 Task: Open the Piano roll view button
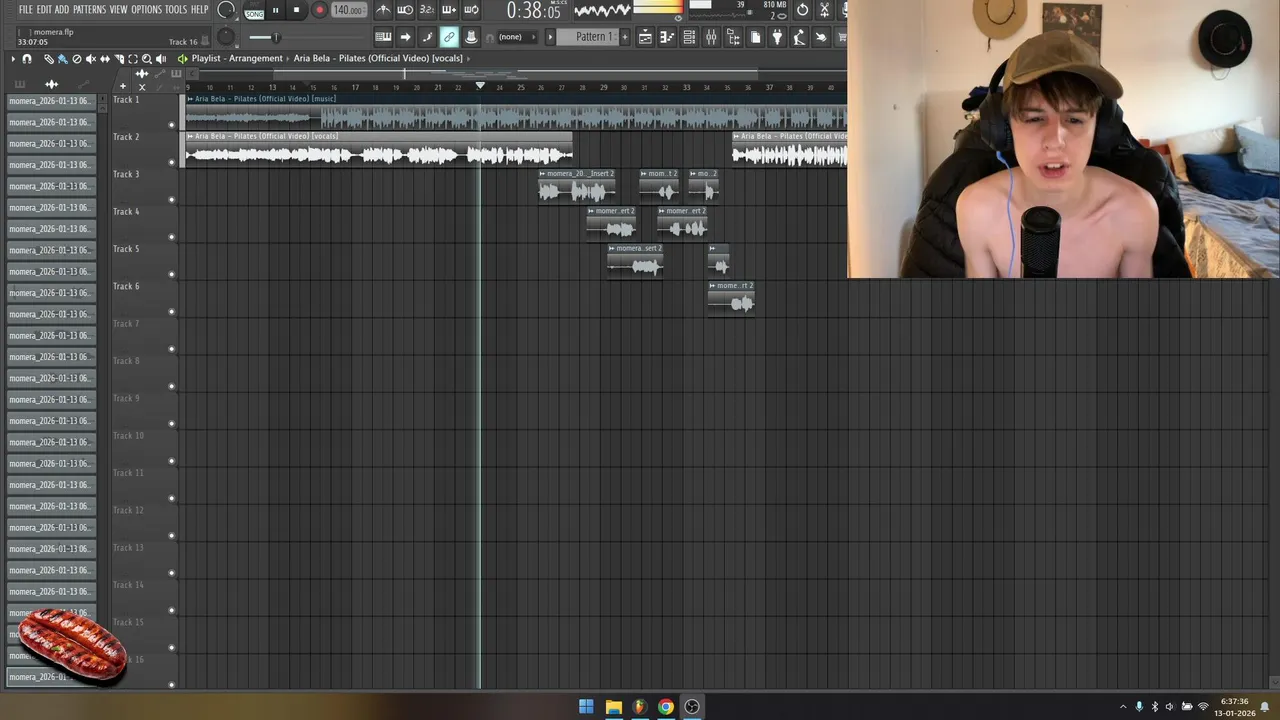point(667,37)
